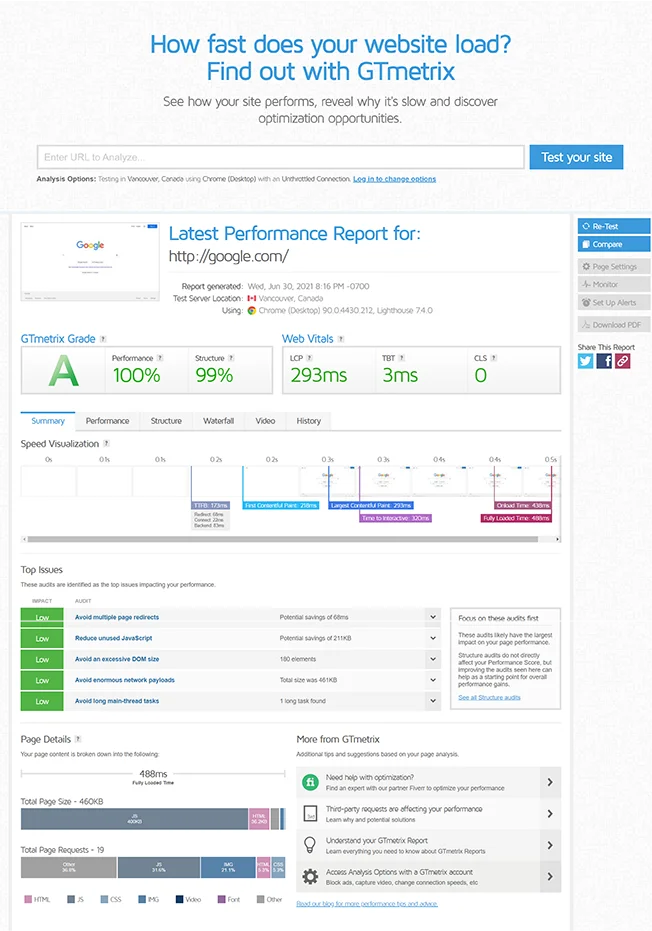Screen dimensions: 652x931
Task: Click the JS 400KB page size bar
Action: (x=134, y=819)
